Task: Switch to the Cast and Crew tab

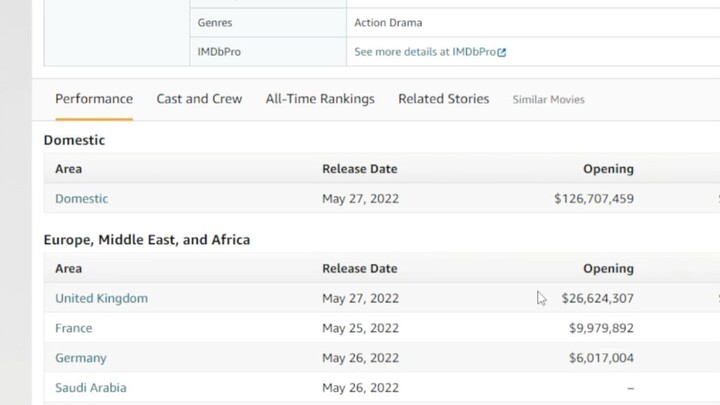Action: [x=199, y=99]
